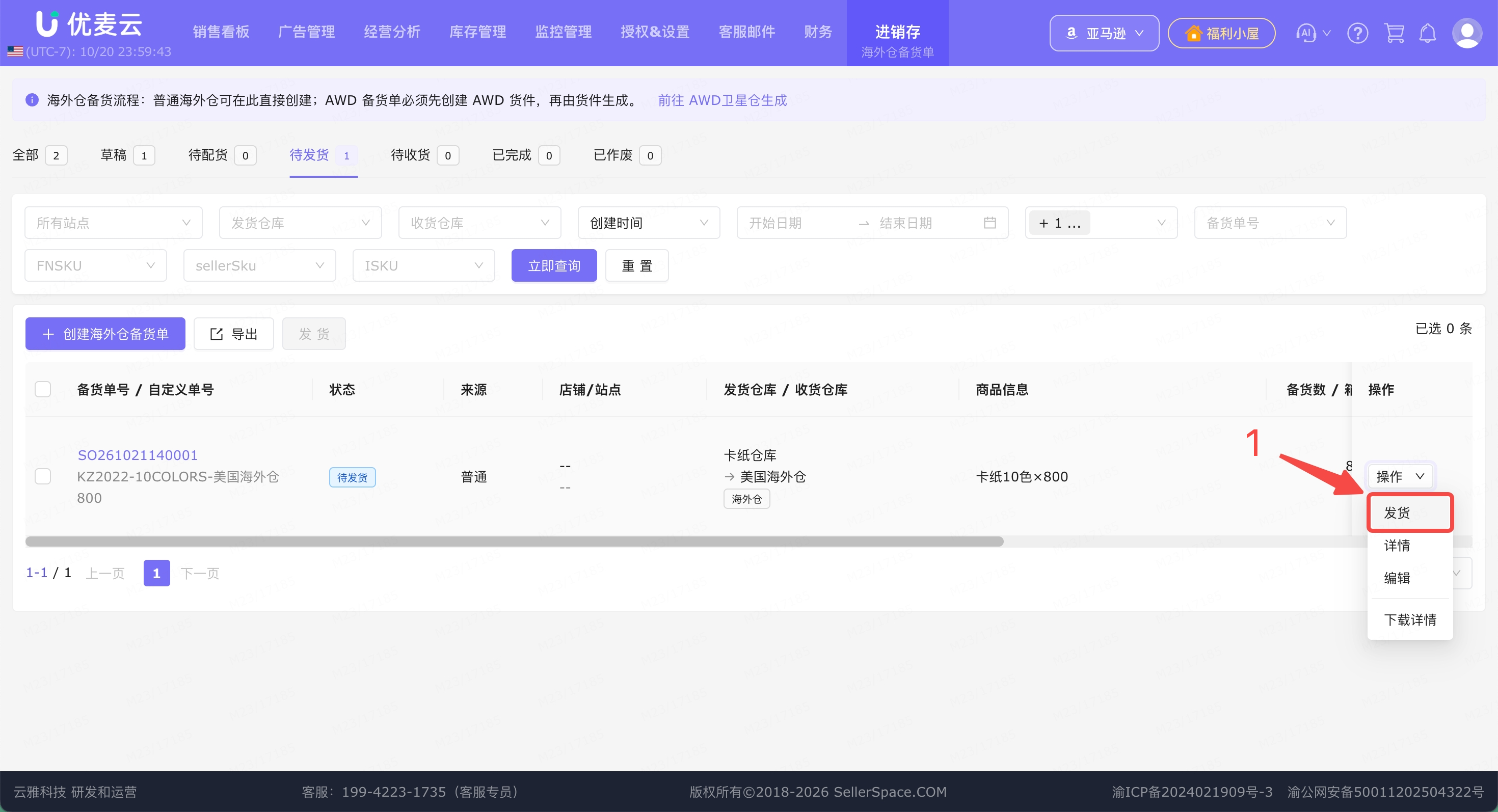Choose 编辑 in the 操作 menu
The width and height of the screenshot is (1498, 812).
tap(1410, 578)
